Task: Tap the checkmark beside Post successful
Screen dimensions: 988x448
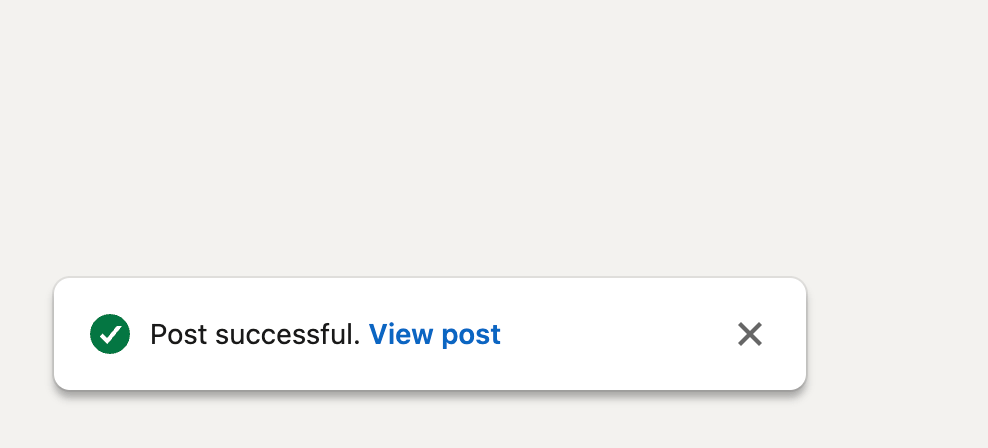Action: (x=110, y=334)
